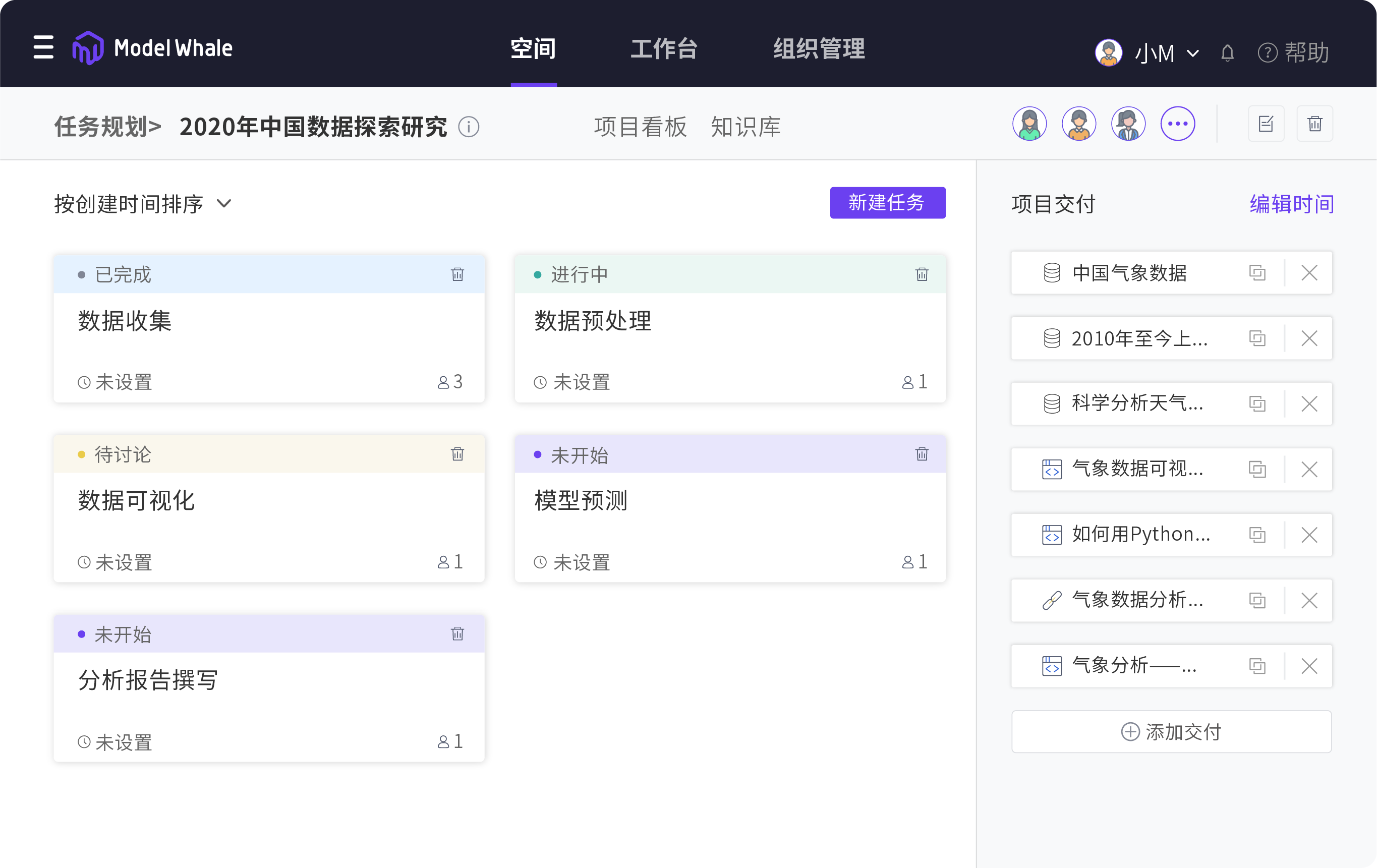Click the 编辑时间 link
The width and height of the screenshot is (1377, 868).
(1292, 204)
